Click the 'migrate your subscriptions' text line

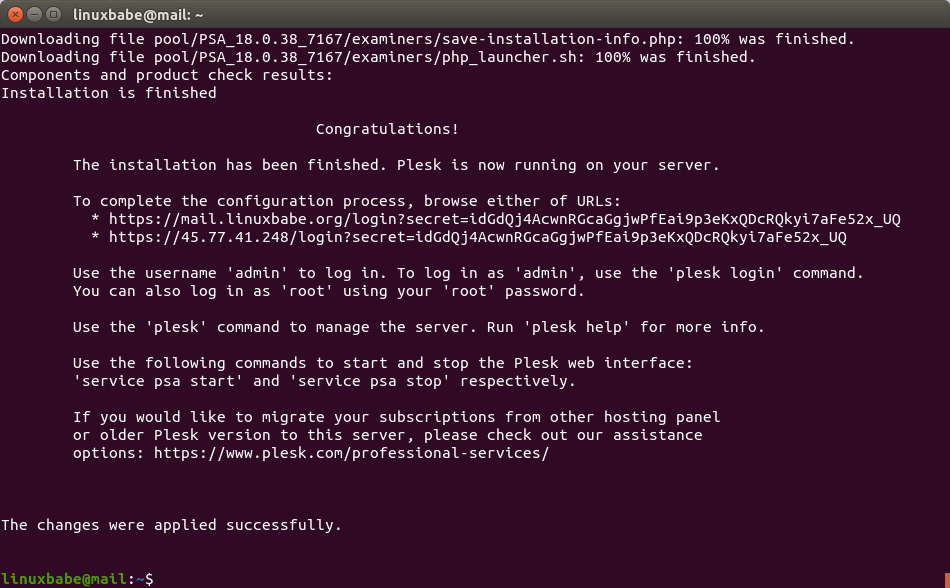[396, 417]
